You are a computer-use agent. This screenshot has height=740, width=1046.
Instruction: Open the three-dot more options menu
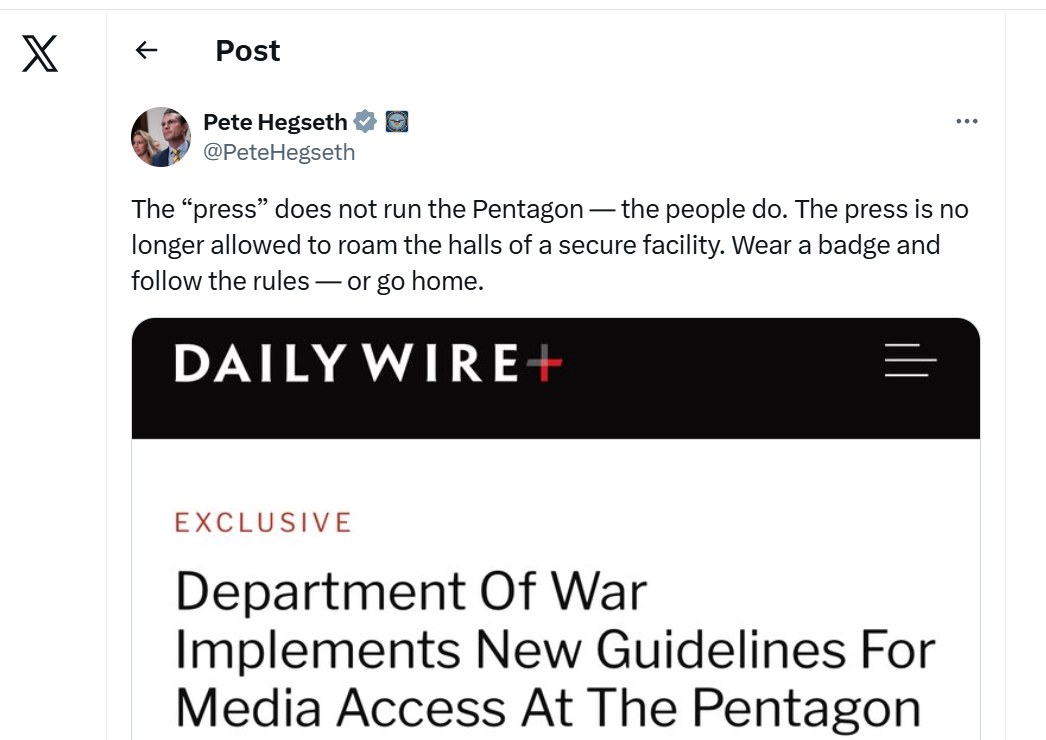(x=967, y=121)
